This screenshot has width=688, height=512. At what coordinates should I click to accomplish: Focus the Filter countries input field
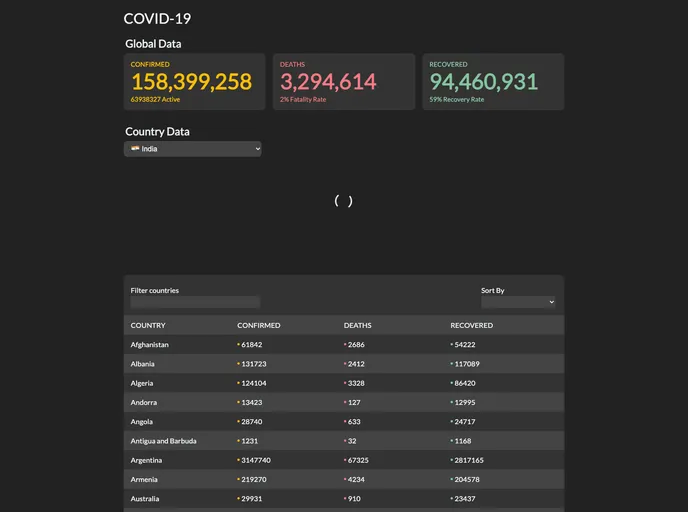pyautogui.click(x=195, y=302)
